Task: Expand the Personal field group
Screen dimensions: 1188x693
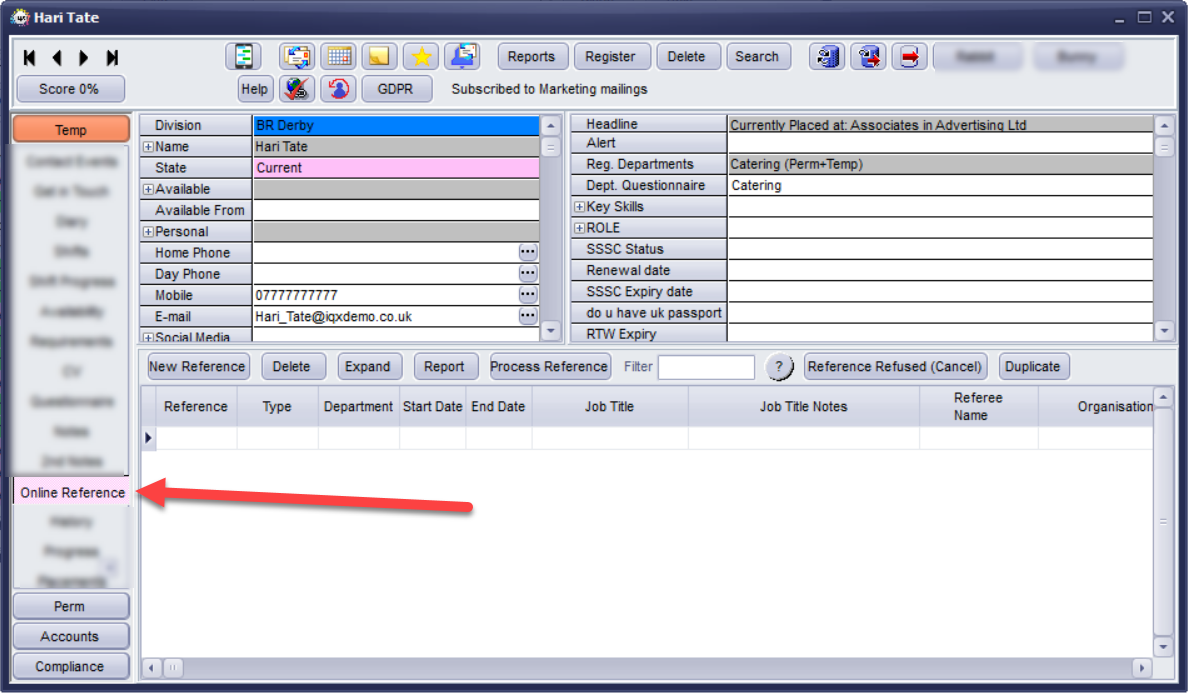Action: (x=148, y=232)
